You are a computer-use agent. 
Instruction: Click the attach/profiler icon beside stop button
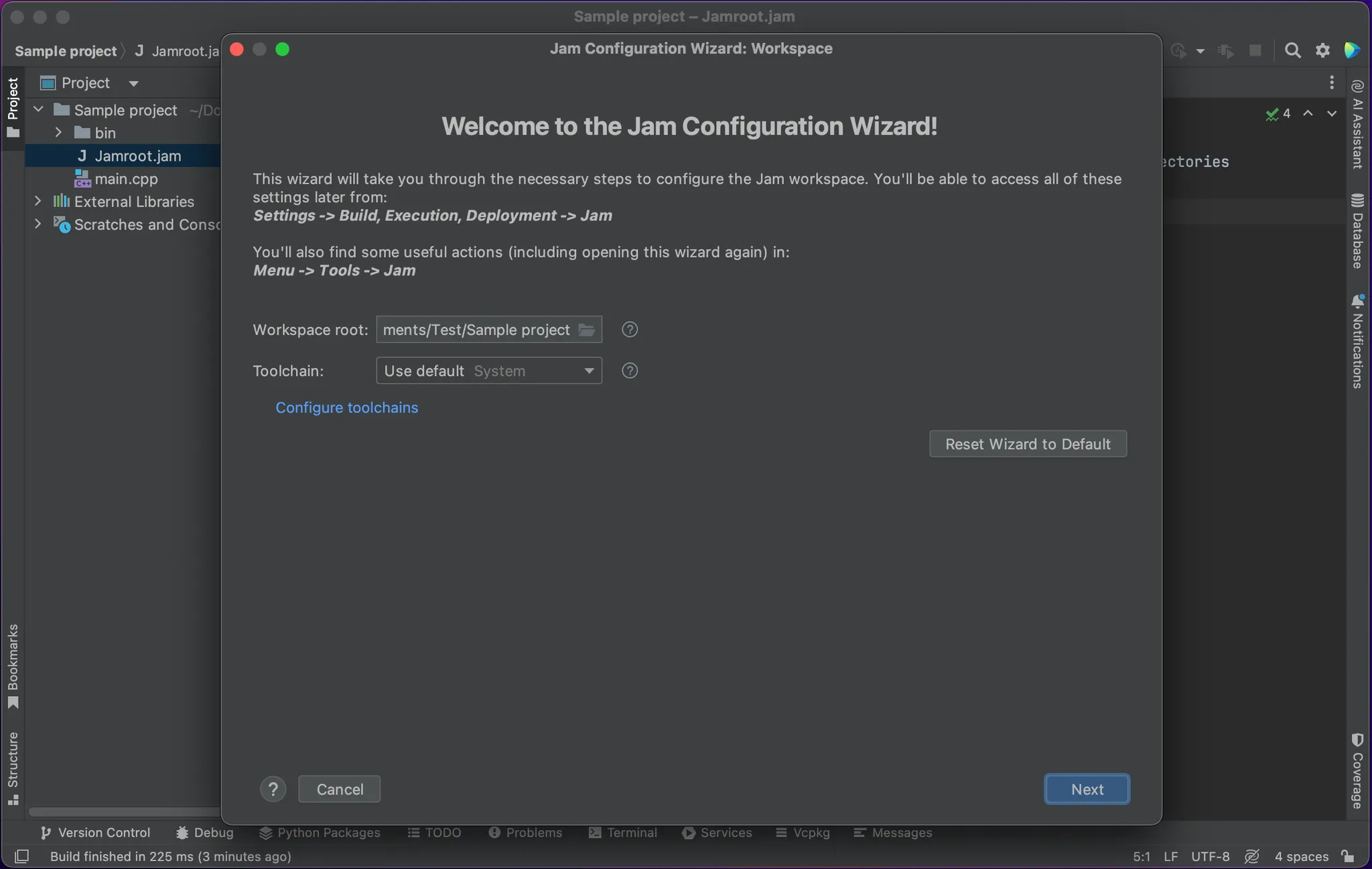point(1226,50)
